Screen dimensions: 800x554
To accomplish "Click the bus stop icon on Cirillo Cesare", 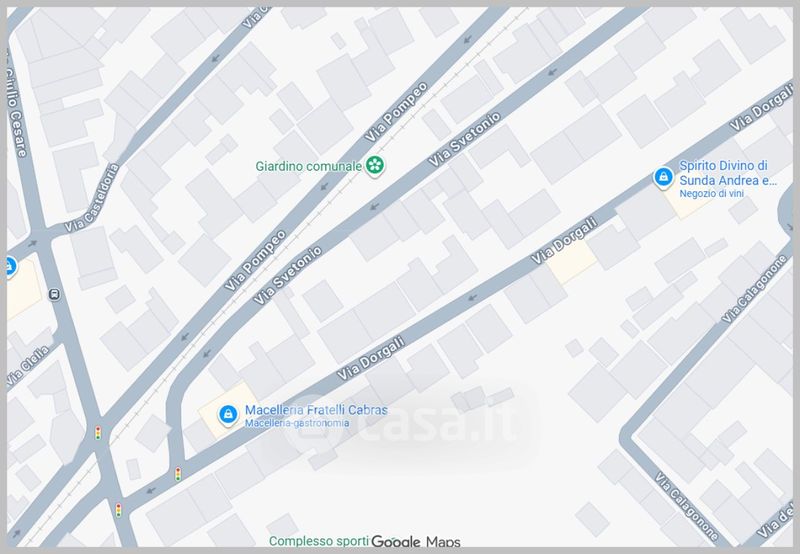I will [x=54, y=294].
